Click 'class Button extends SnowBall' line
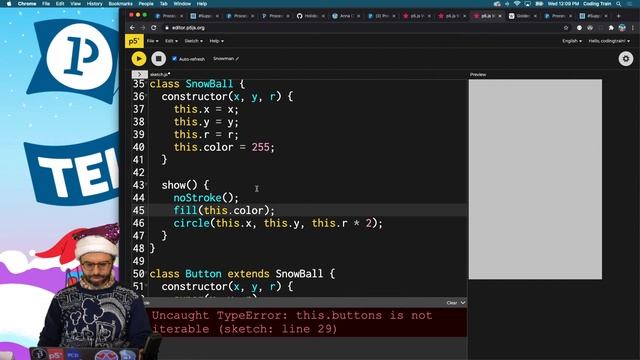Screen dimensions: 640x360 pos(242,274)
